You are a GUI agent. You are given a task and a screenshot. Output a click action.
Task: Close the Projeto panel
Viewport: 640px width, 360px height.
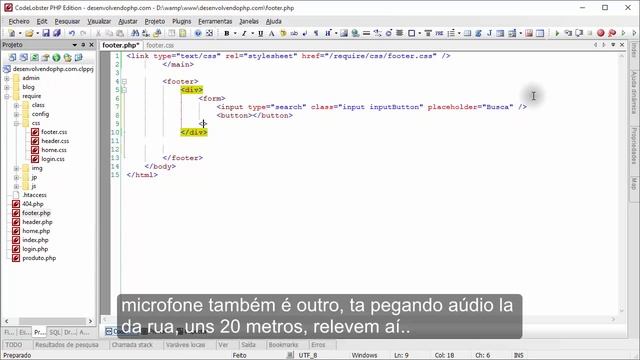[x=91, y=44]
